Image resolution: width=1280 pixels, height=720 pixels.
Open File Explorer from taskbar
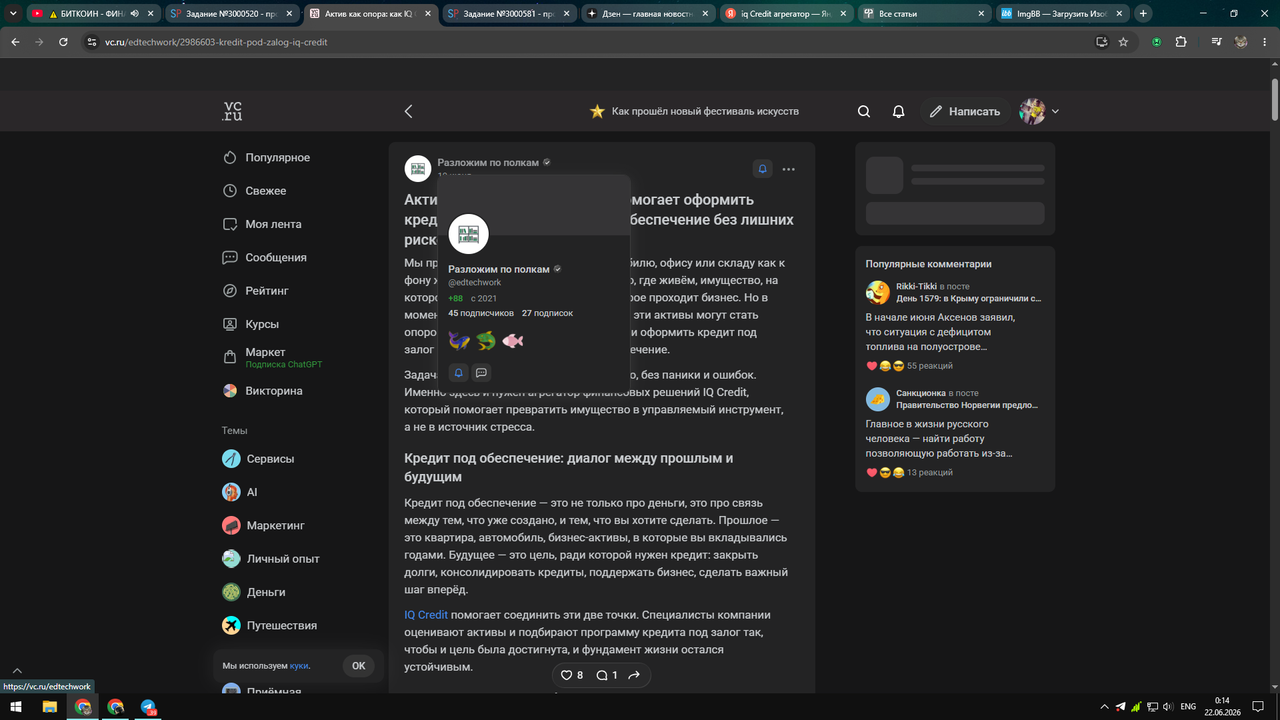click(x=50, y=707)
